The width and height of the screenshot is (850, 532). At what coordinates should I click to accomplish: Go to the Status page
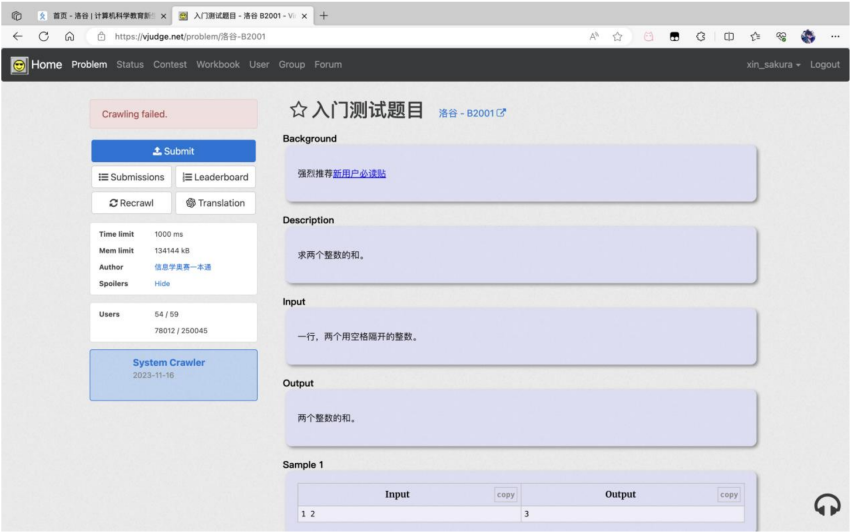pos(130,65)
